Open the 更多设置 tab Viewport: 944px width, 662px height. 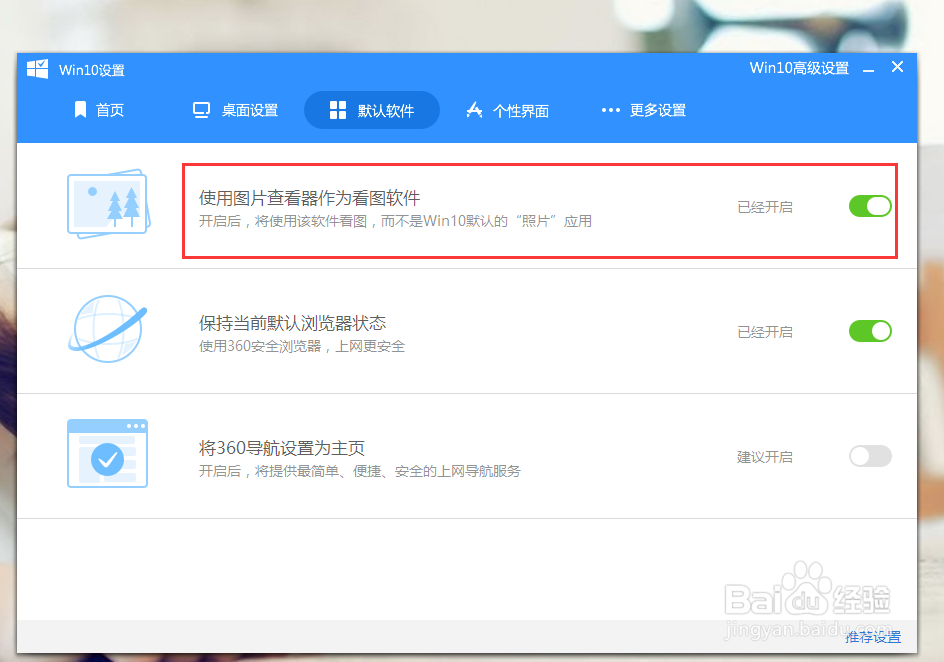coord(644,110)
